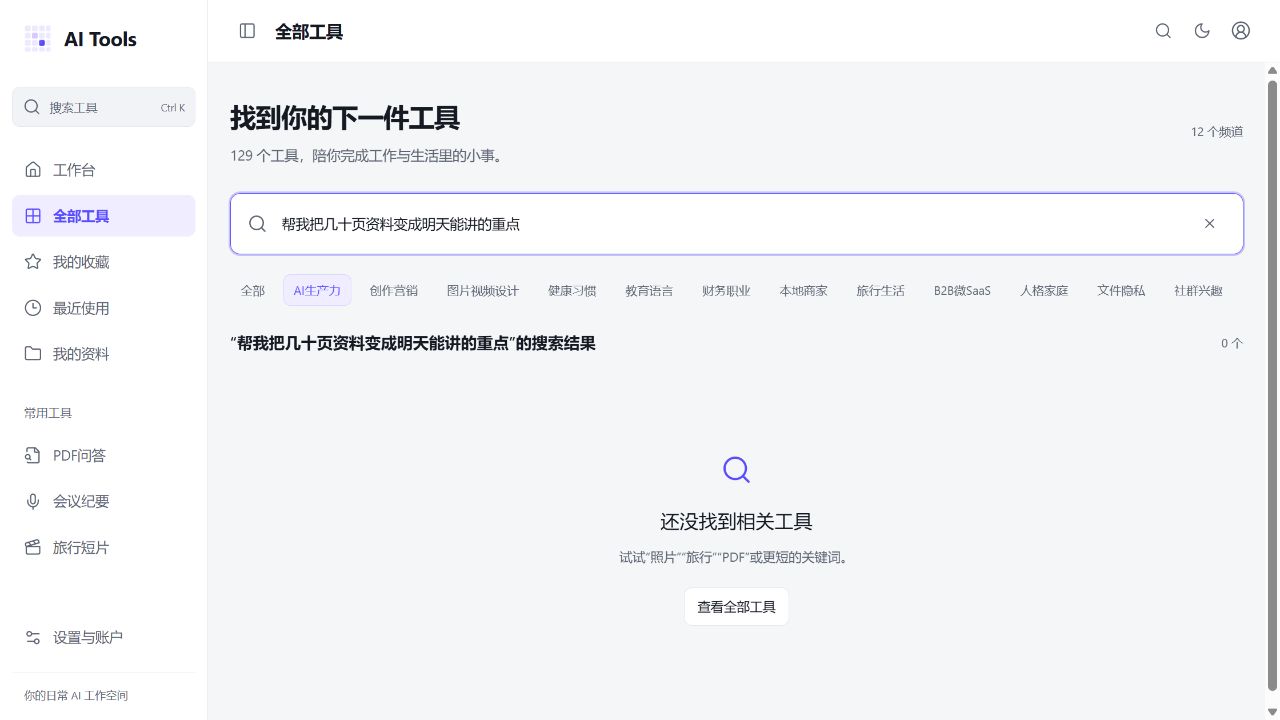
Task: Launch the 旅行短片 tool shortcut
Action: point(104,548)
